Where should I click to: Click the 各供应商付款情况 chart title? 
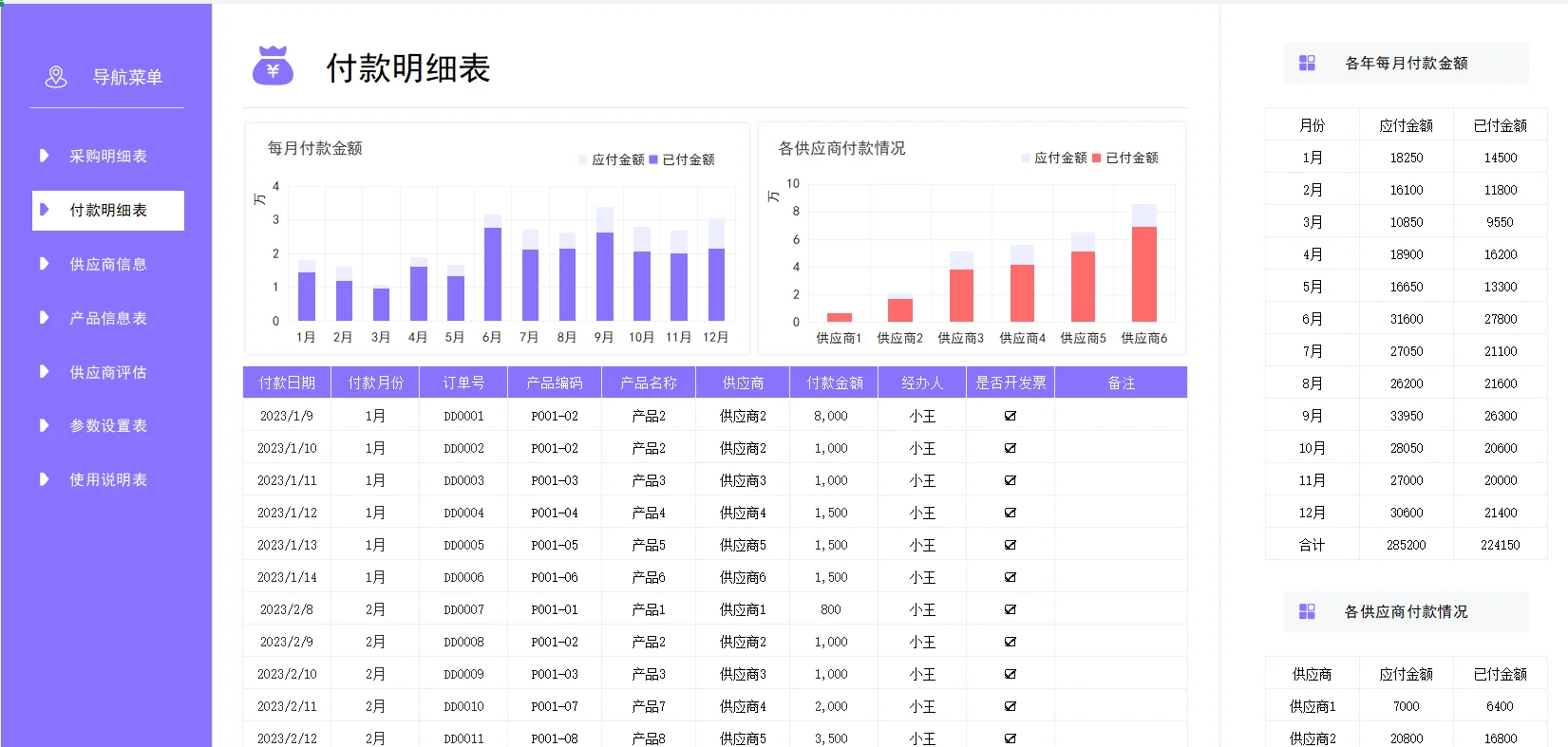point(841,148)
